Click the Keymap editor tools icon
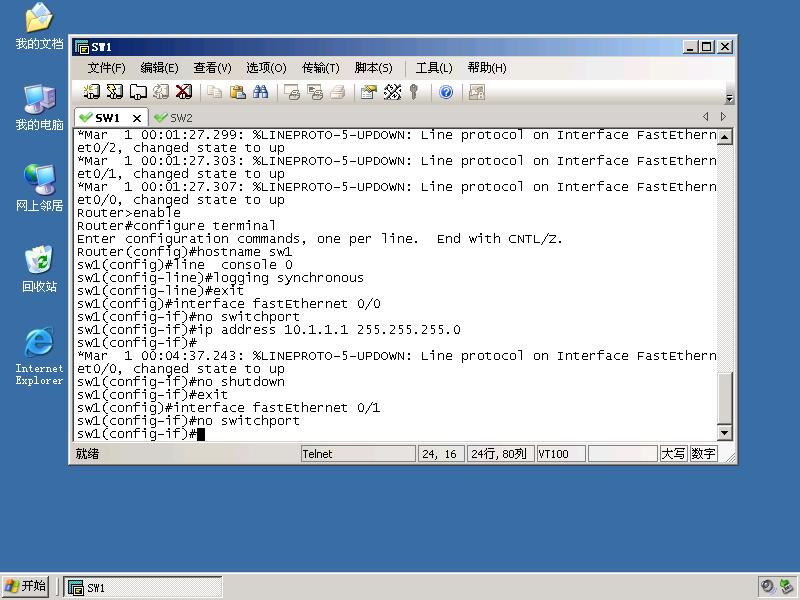800x600 pixels. tap(392, 92)
